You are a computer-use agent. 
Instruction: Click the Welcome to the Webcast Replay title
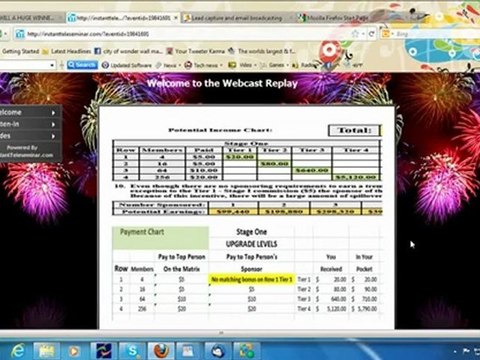point(222,83)
